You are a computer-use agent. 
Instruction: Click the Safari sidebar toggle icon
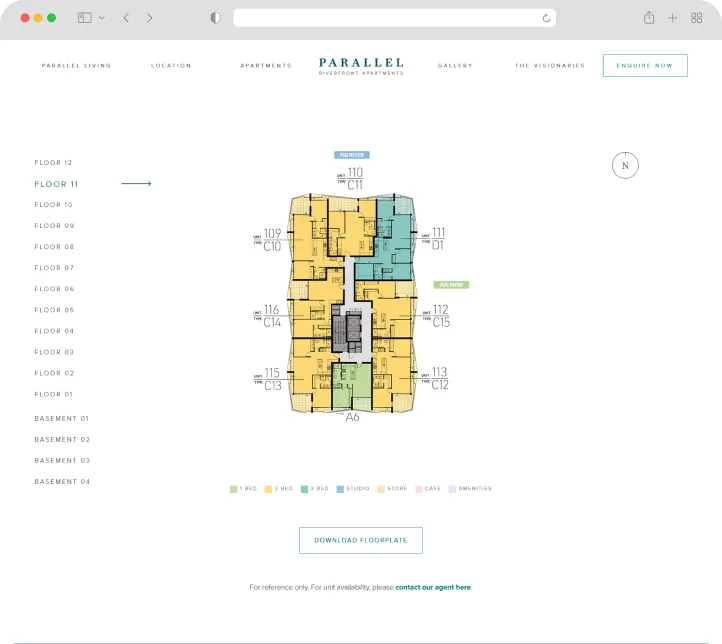coord(85,18)
